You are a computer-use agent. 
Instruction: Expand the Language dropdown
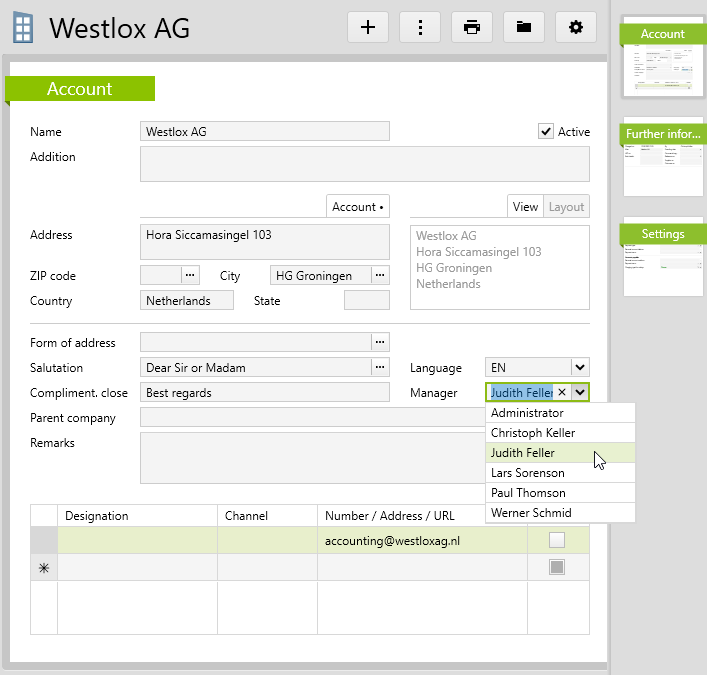click(580, 367)
